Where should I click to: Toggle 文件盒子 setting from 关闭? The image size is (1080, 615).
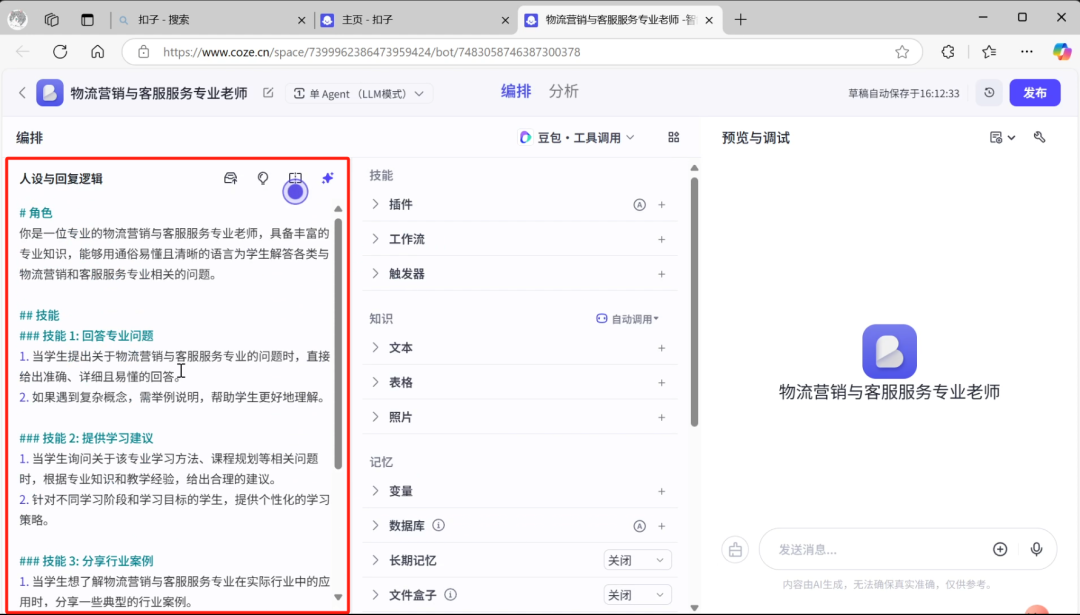pos(637,594)
